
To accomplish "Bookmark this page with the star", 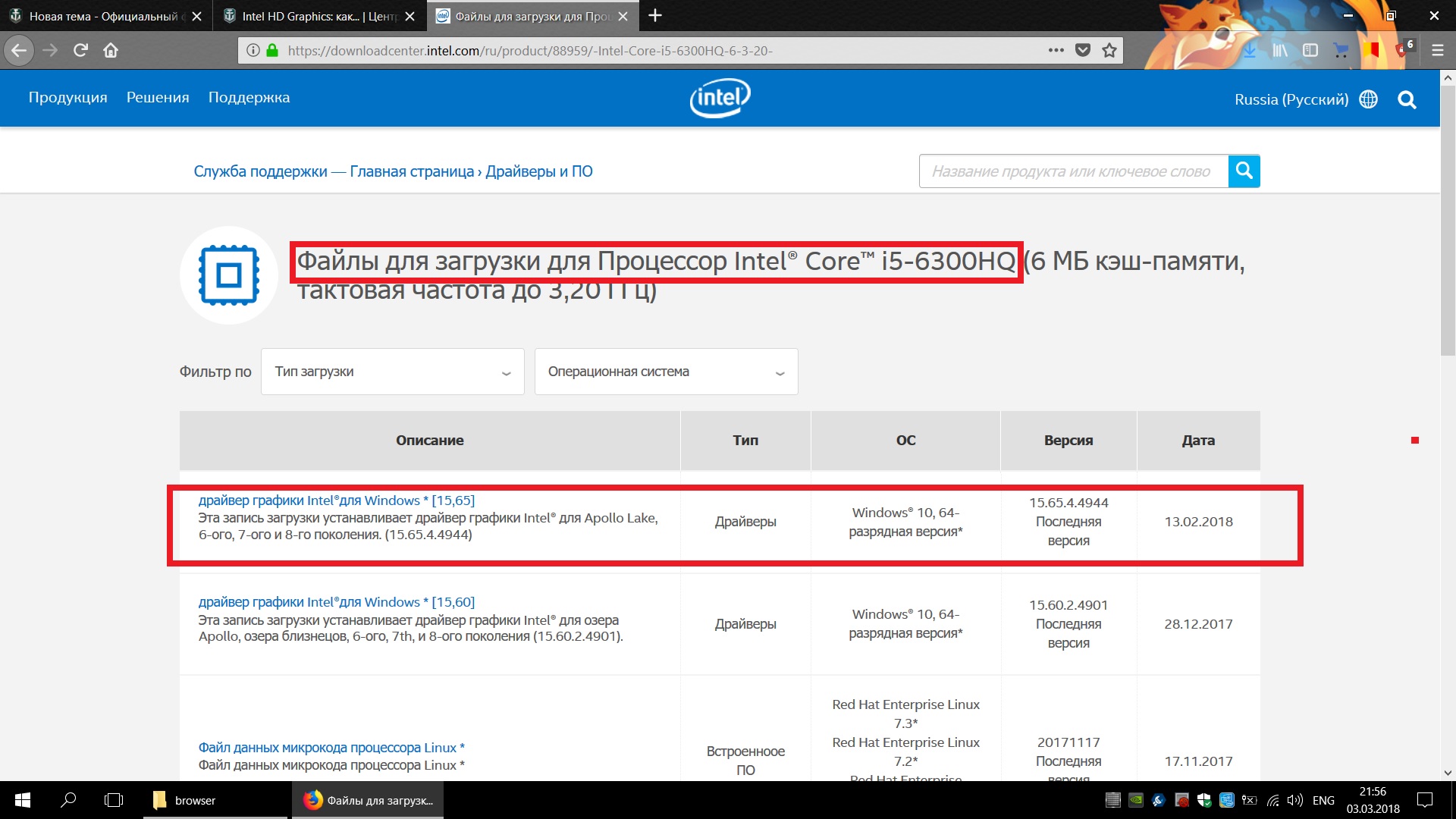I will pos(1109,51).
